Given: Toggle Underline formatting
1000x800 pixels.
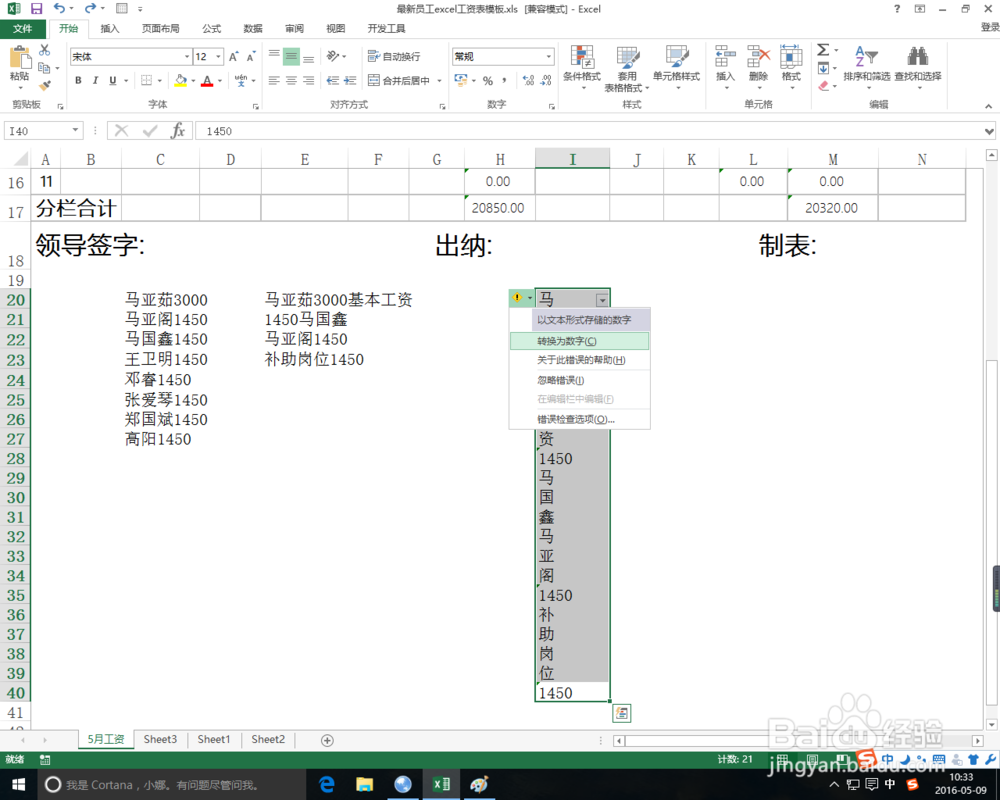Looking at the screenshot, I should [113, 80].
